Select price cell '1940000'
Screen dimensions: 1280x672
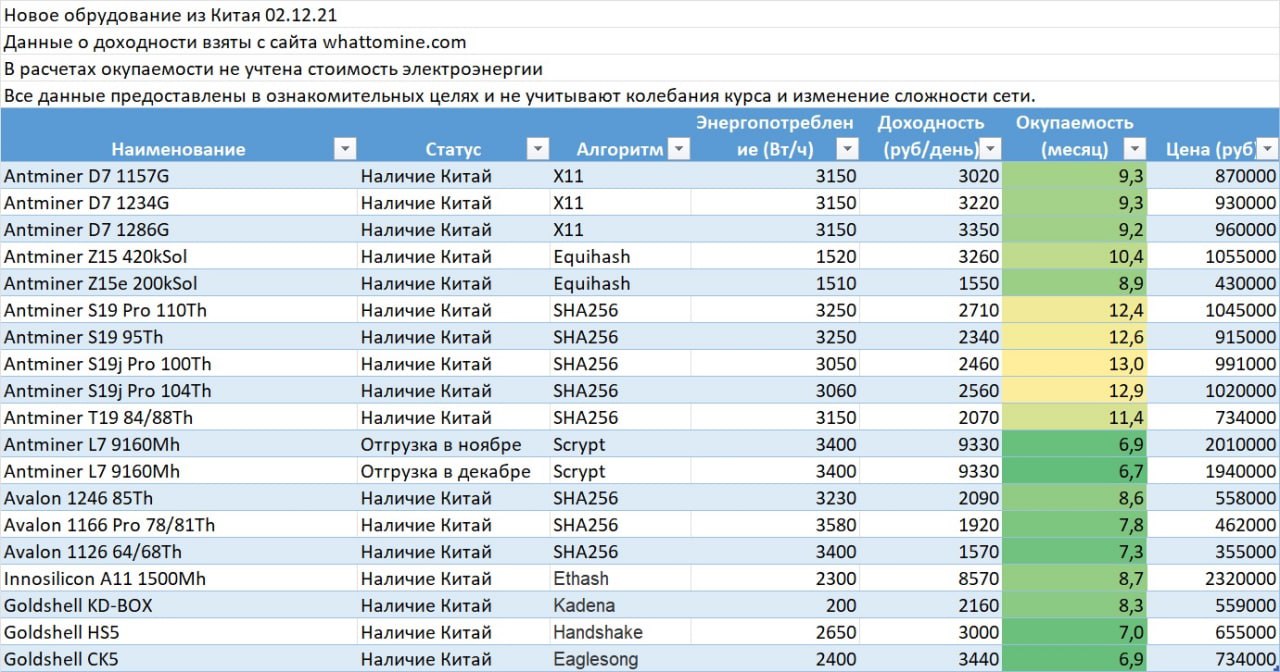(1214, 471)
